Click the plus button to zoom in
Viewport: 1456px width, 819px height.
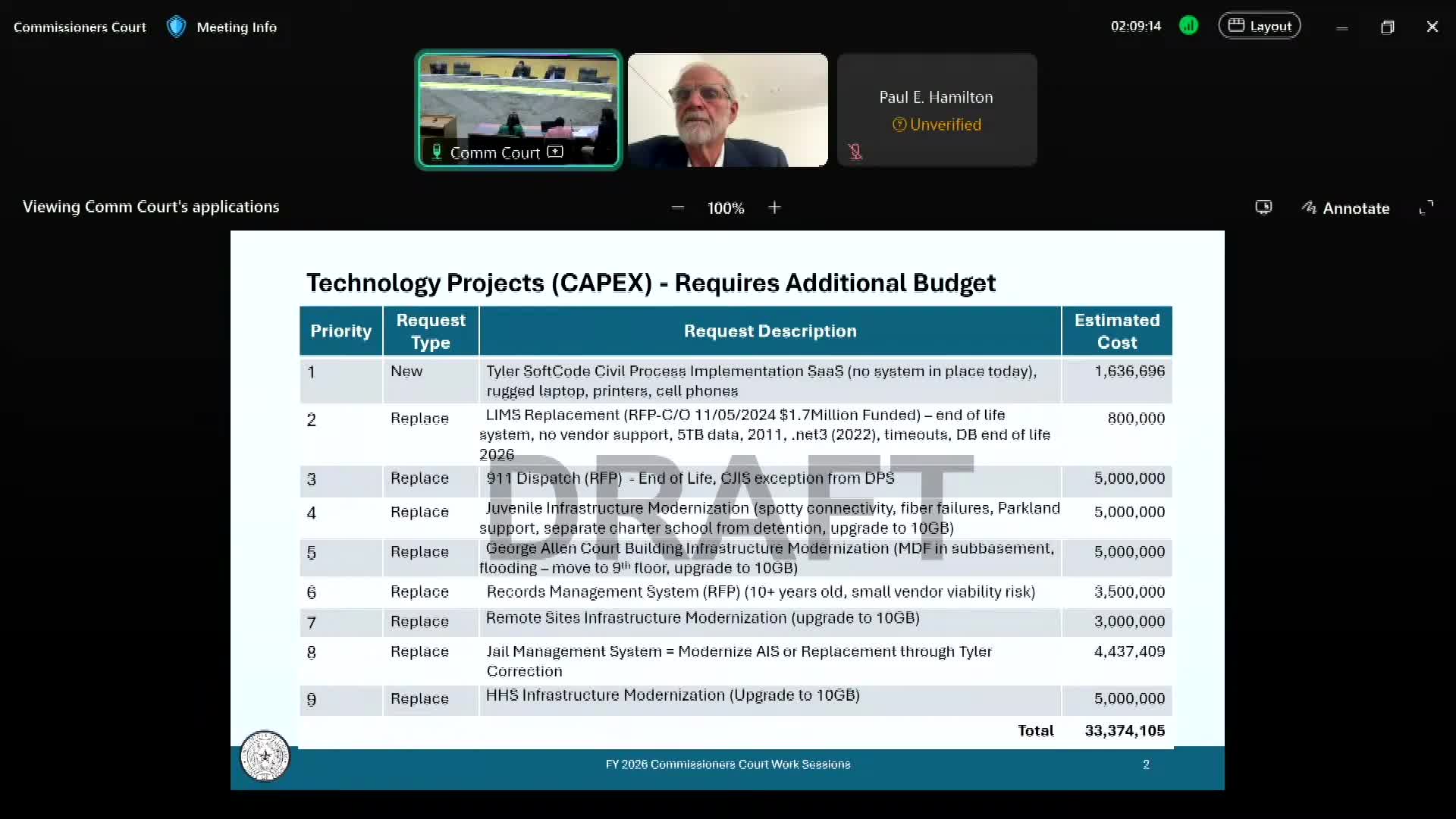tap(774, 207)
